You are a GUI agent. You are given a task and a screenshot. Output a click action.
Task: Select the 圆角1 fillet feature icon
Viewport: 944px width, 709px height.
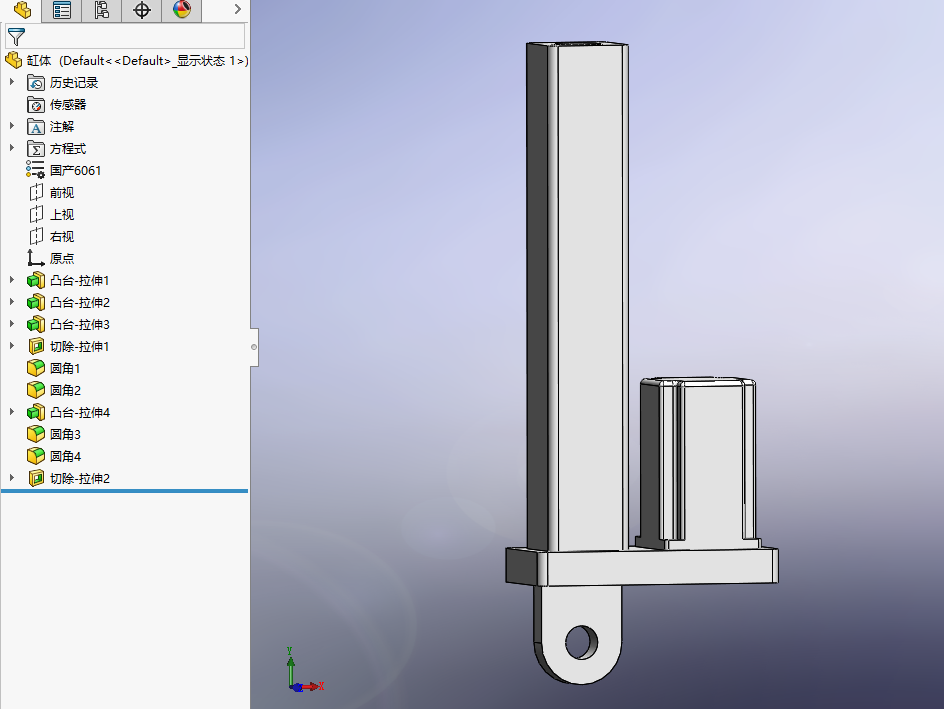click(x=36, y=368)
